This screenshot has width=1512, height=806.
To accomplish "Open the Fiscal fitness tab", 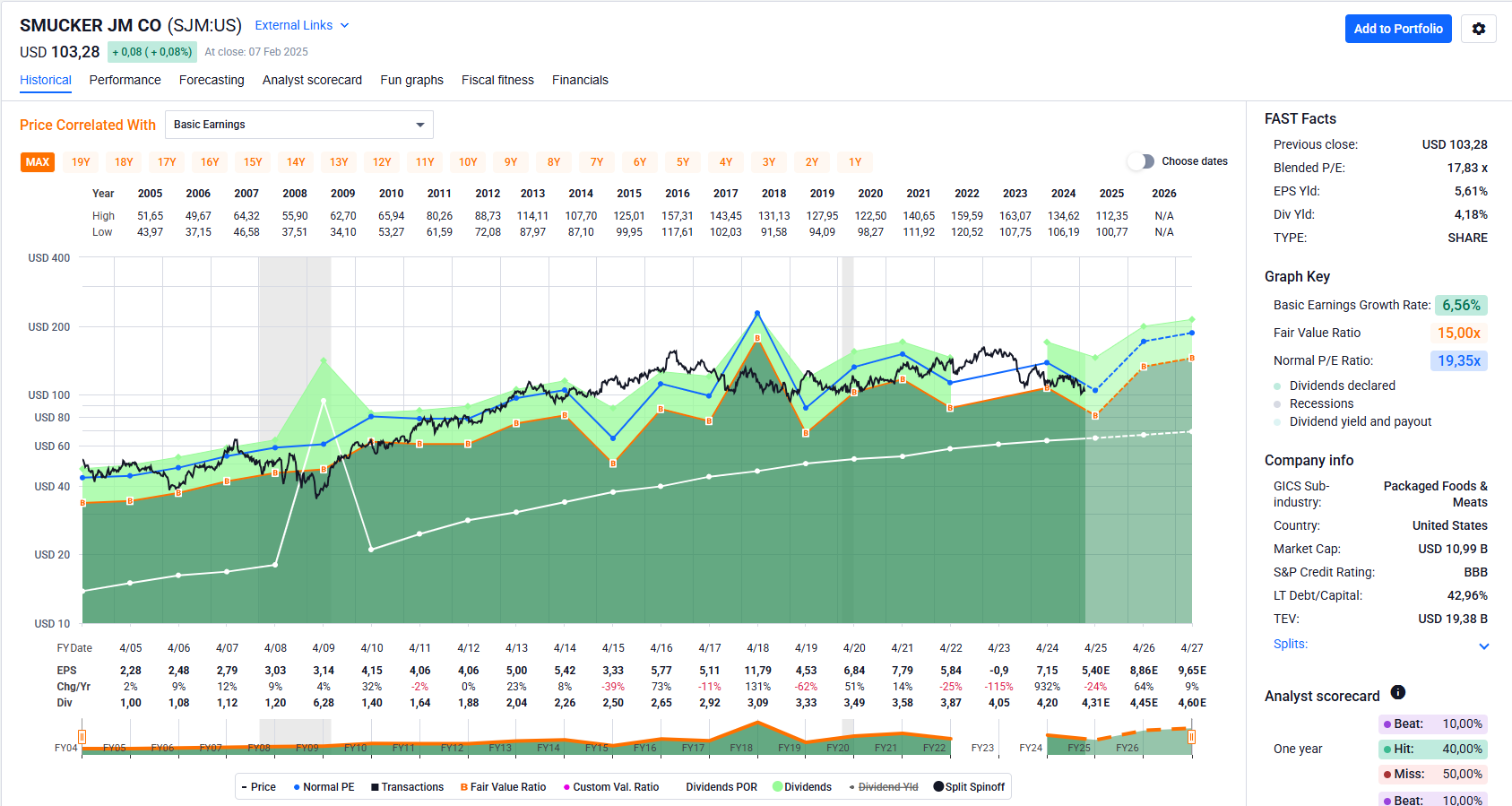I will (x=497, y=80).
